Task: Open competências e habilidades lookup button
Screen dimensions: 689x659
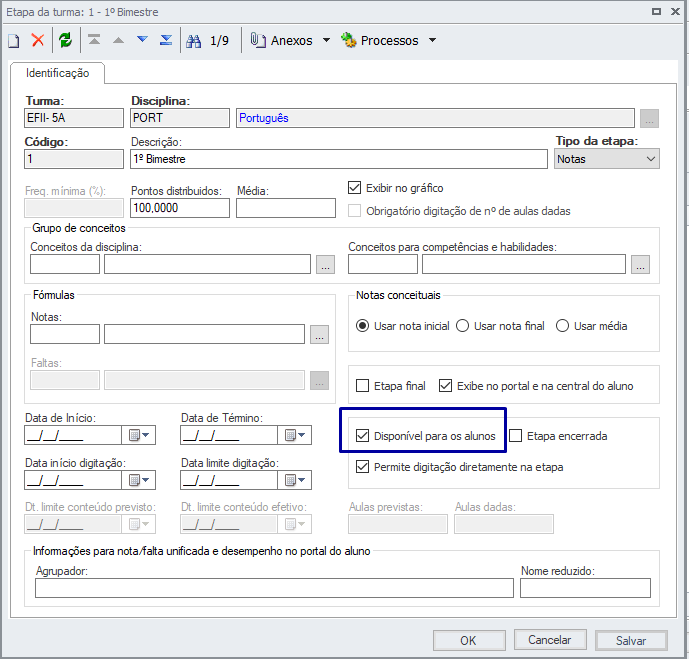Action: pyautogui.click(x=640, y=264)
